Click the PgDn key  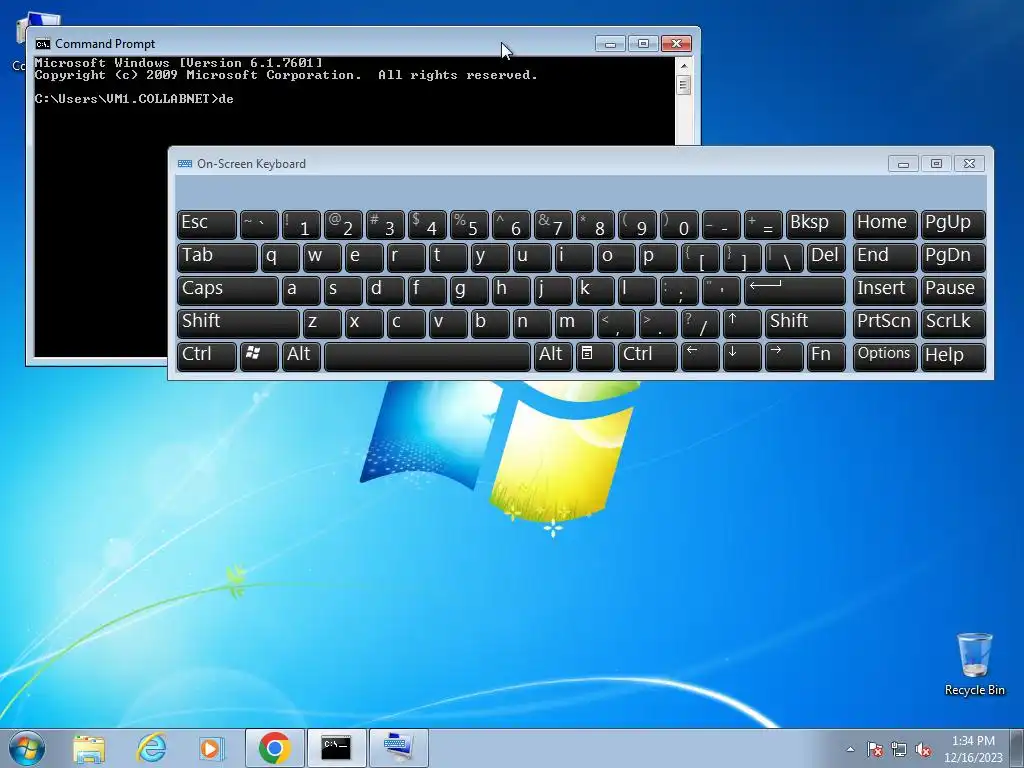pos(952,257)
